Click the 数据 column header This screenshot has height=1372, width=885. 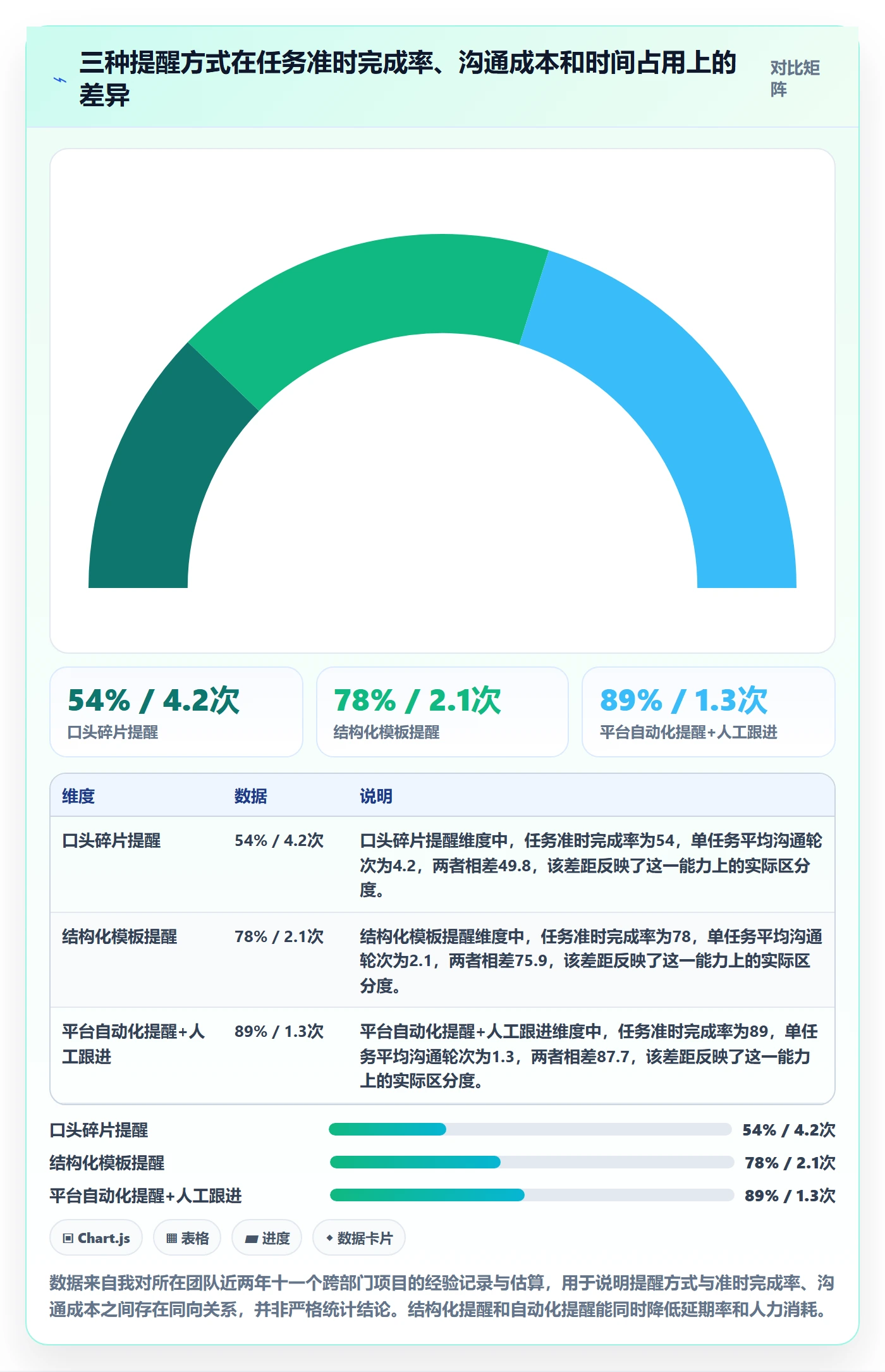[251, 796]
